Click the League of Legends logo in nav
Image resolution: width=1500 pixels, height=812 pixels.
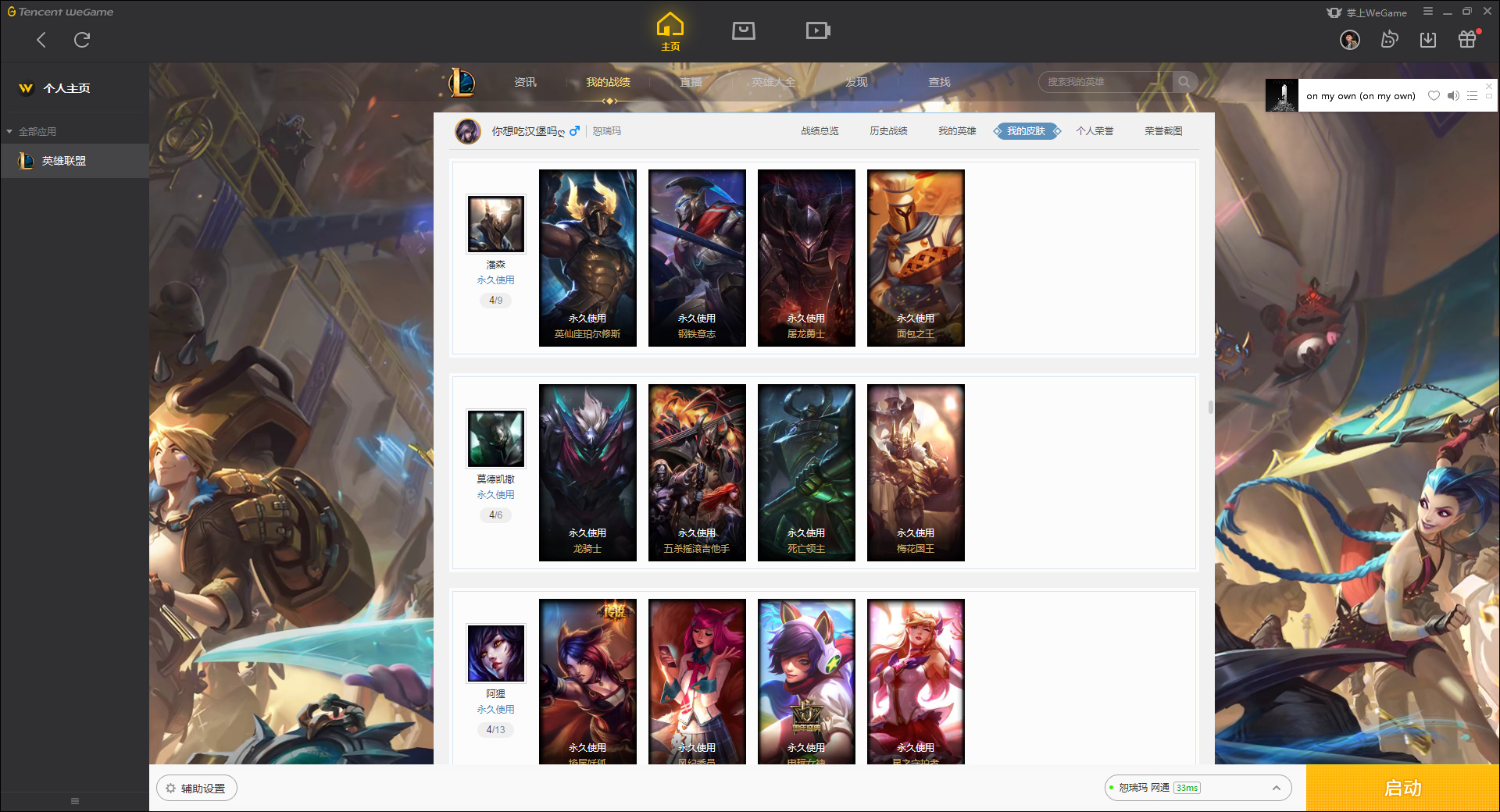coord(462,82)
